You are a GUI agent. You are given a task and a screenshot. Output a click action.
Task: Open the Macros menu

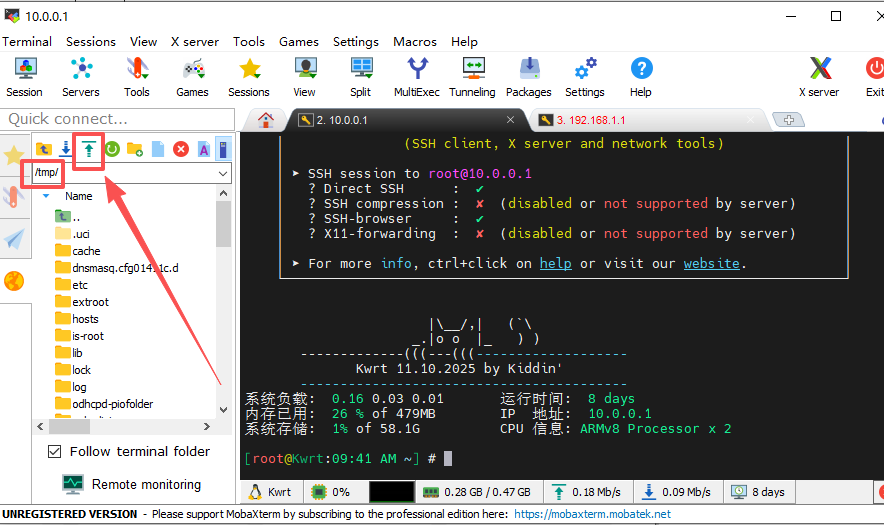coord(415,42)
